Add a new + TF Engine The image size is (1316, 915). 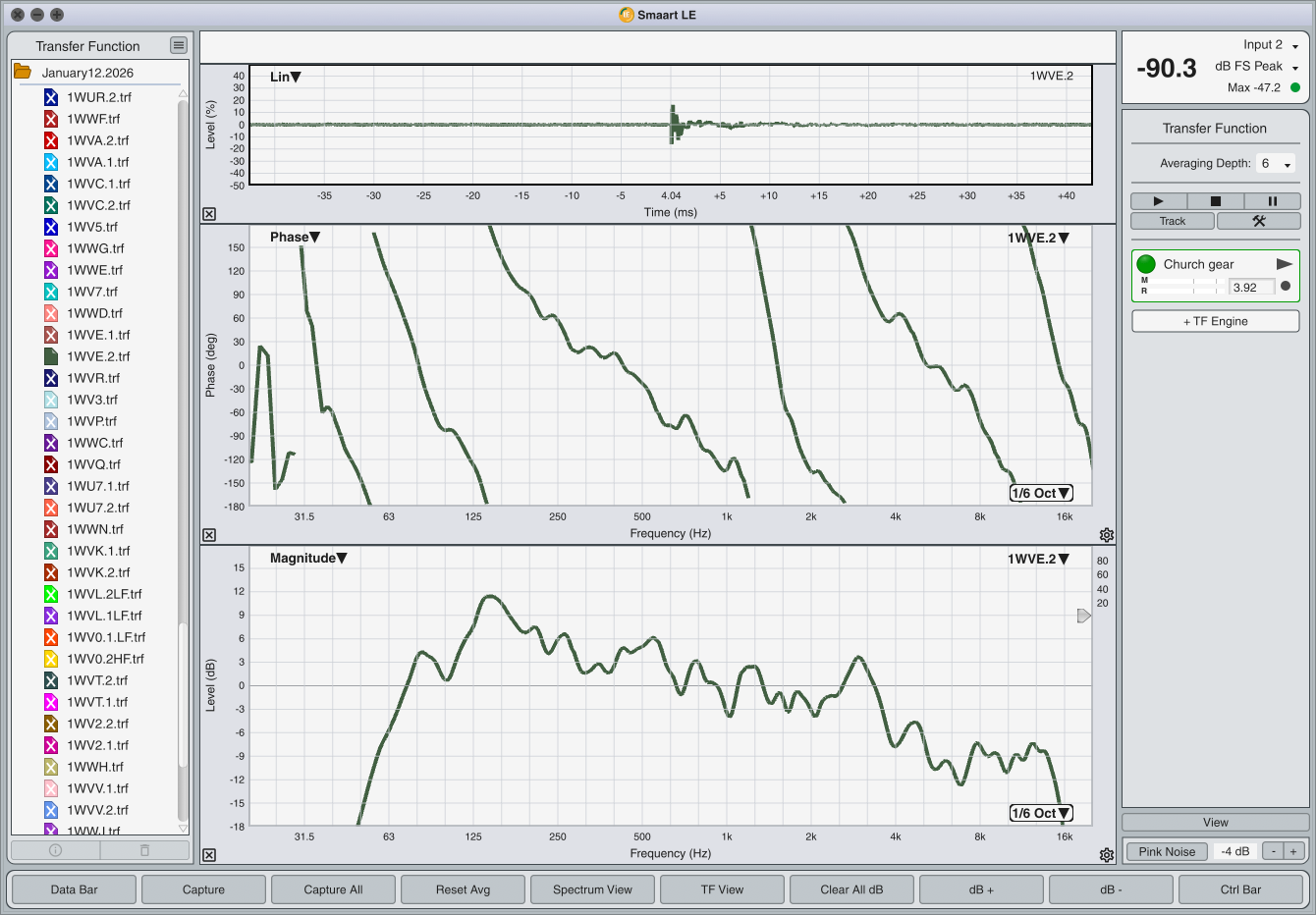1216,321
